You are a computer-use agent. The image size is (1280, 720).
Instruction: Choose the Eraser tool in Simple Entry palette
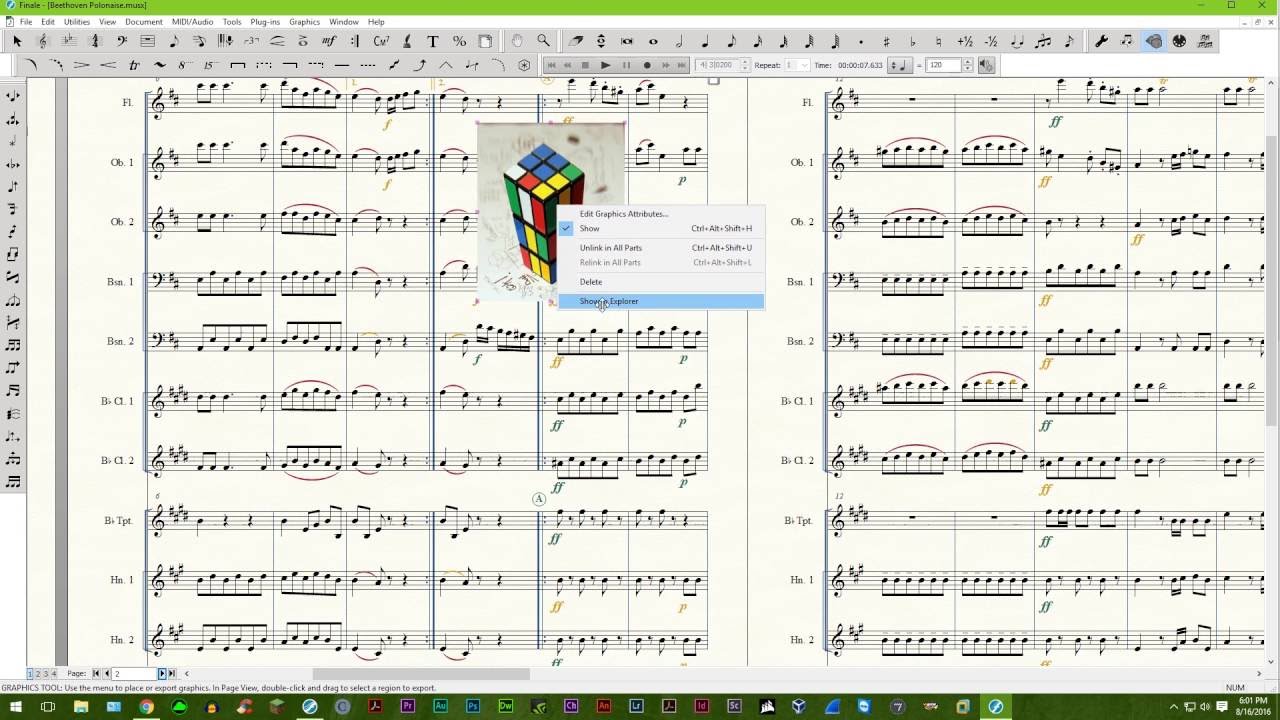click(x=576, y=41)
